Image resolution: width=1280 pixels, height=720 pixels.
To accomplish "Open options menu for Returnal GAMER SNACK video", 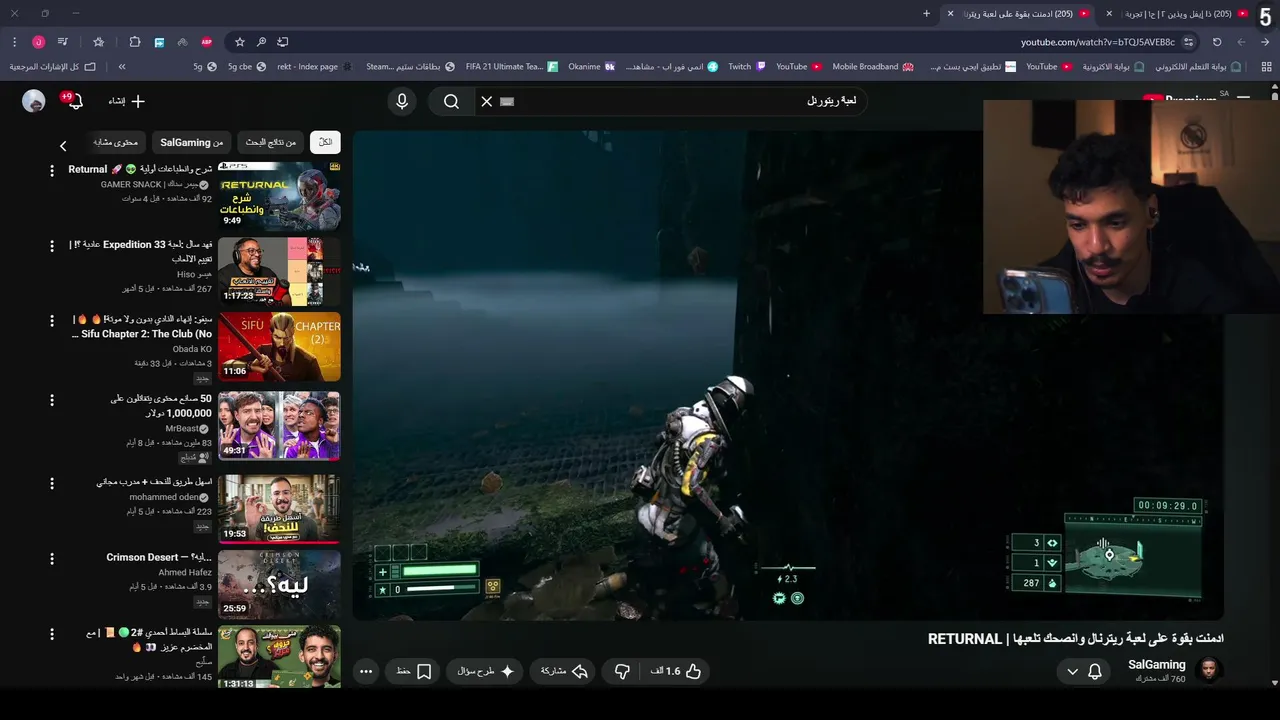I will pyautogui.click(x=52, y=171).
